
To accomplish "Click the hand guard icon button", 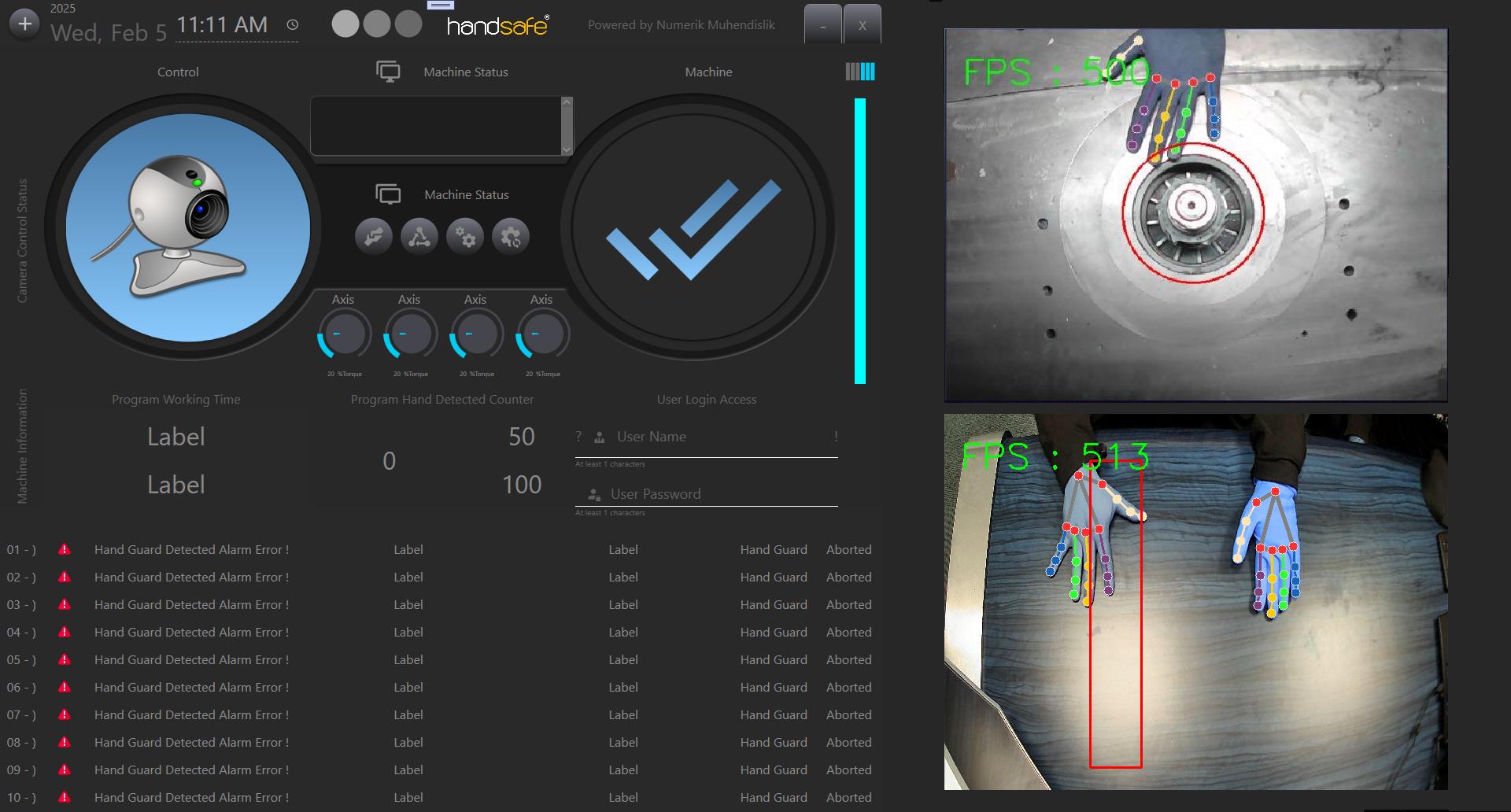I will (374, 236).
